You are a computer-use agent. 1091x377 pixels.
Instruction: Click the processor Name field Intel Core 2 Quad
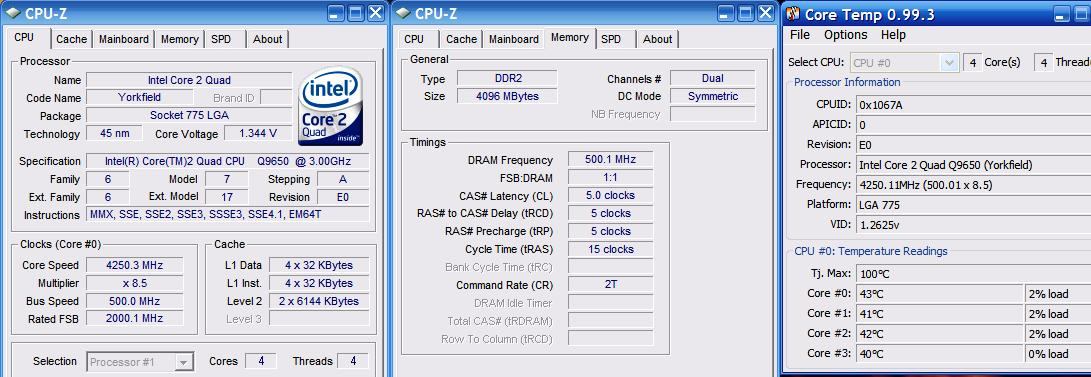[189, 80]
